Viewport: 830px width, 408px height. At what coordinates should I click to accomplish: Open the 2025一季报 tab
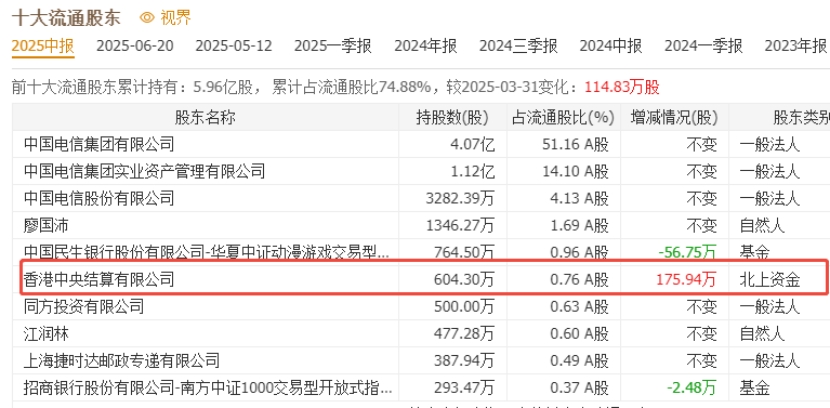(x=333, y=46)
